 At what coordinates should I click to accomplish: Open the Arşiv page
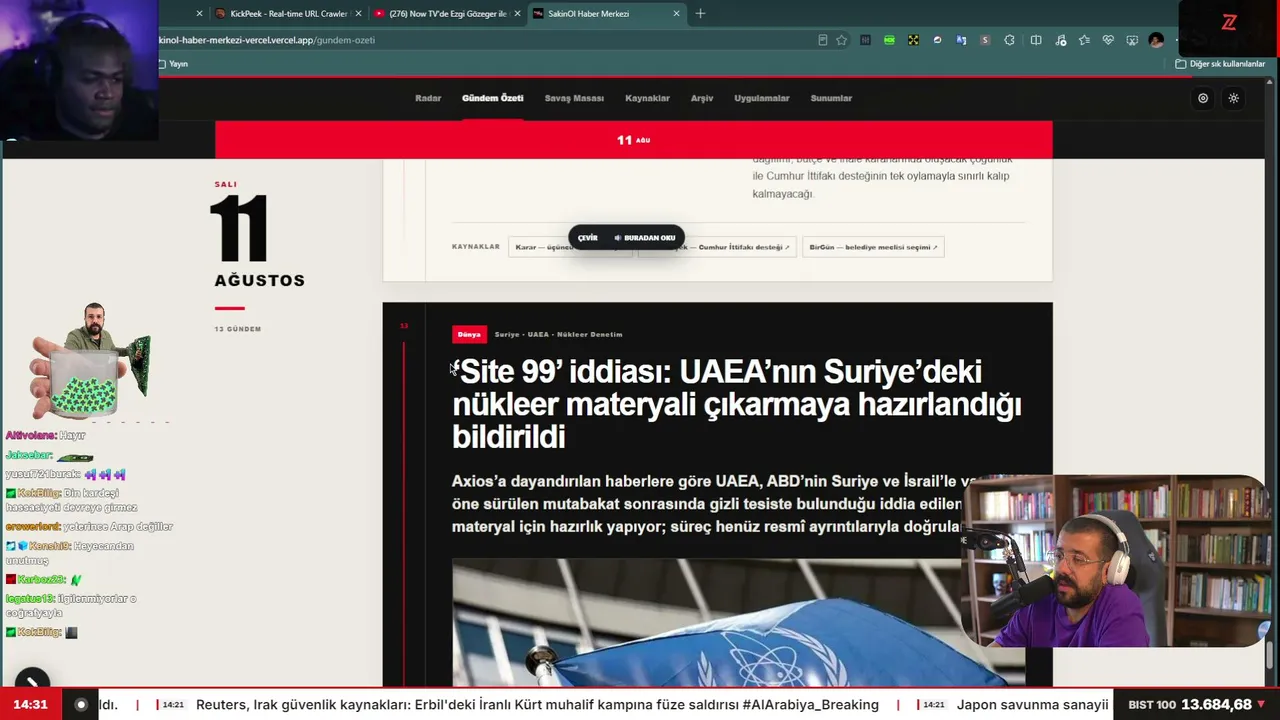coord(702,98)
